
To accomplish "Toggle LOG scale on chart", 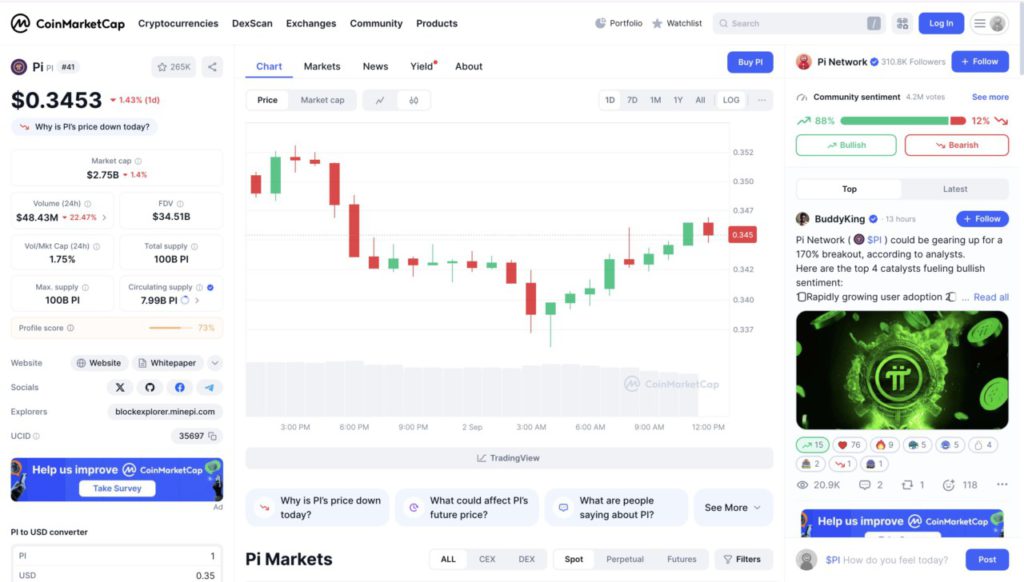I will click(x=731, y=100).
